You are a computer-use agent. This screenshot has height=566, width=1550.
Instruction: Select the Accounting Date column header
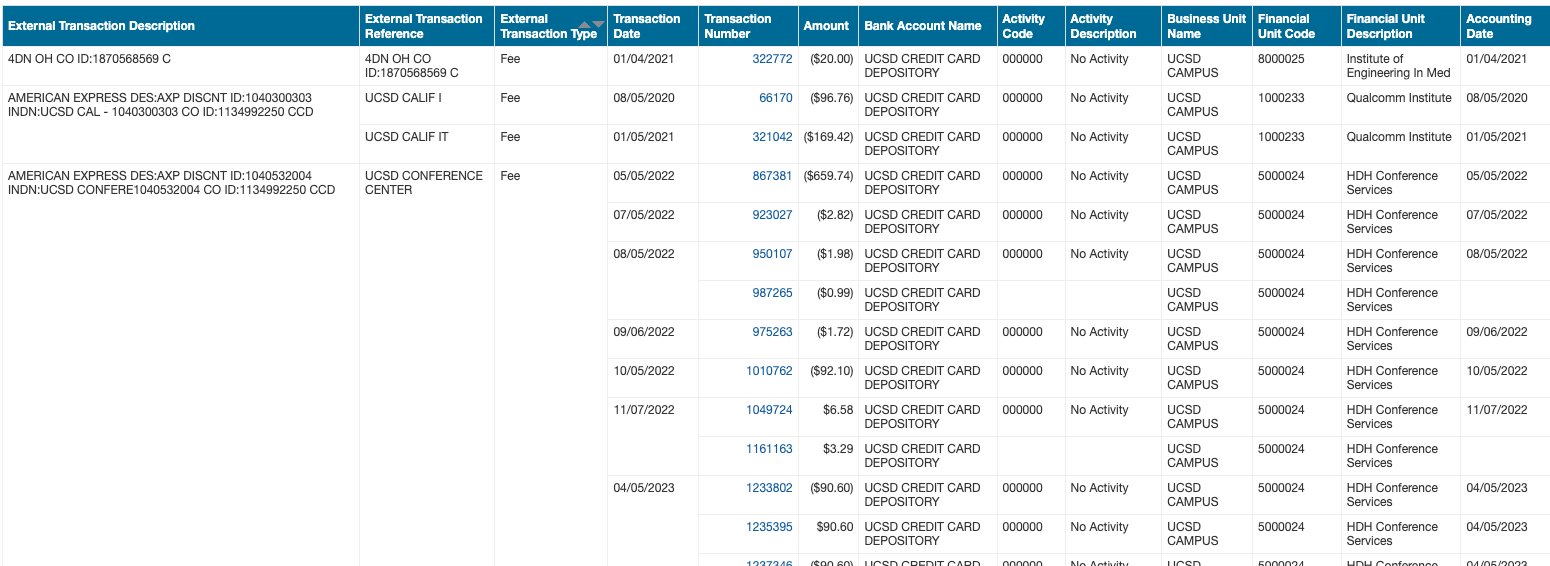coord(1498,26)
